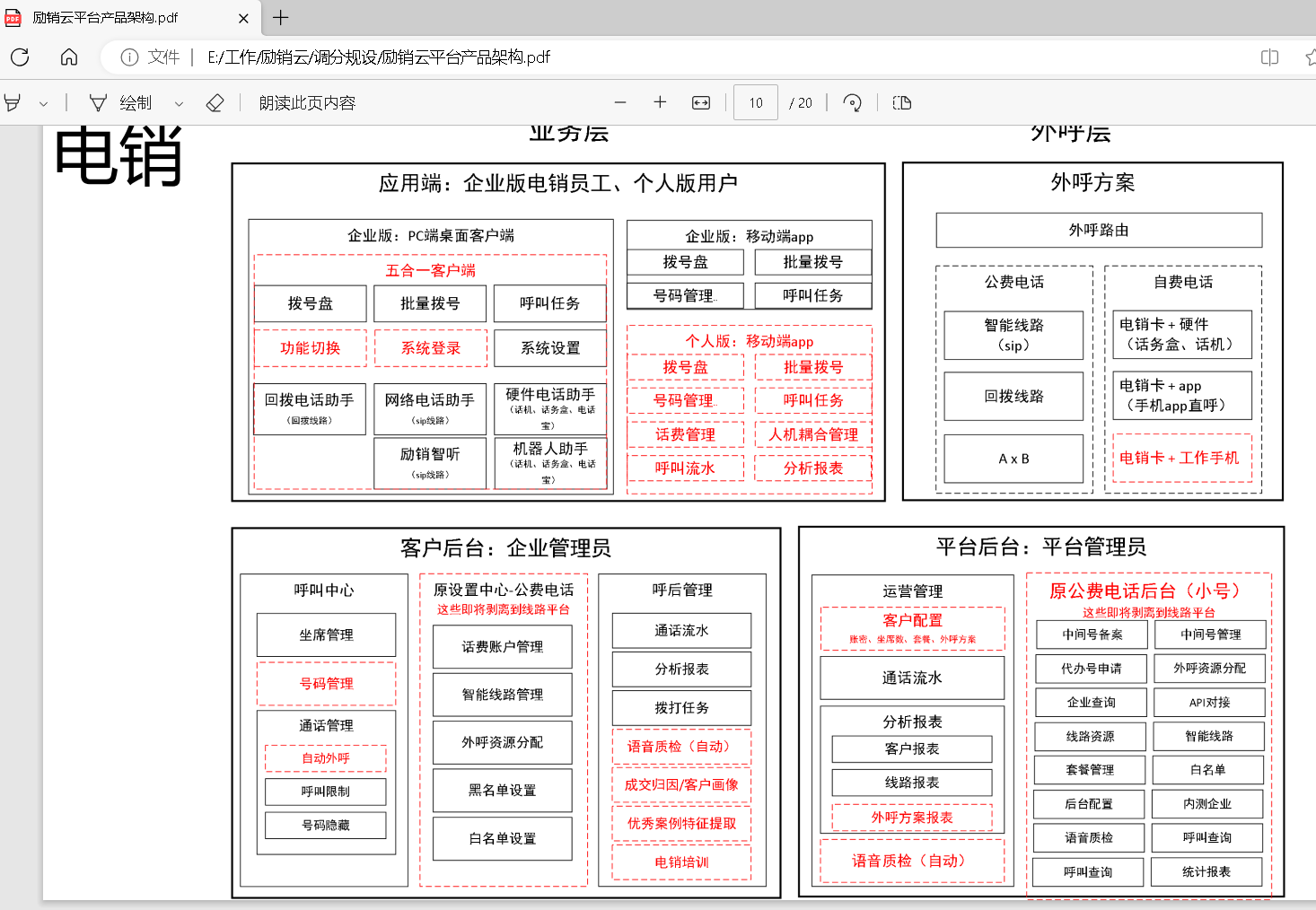Click the page number field
The height and width of the screenshot is (910, 1316).
click(756, 103)
